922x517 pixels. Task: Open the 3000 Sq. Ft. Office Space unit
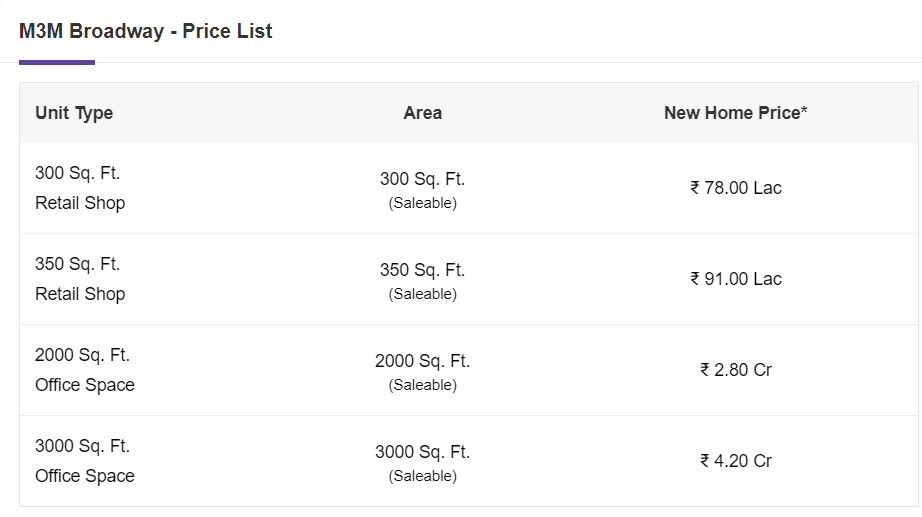pyautogui.click(x=85, y=461)
